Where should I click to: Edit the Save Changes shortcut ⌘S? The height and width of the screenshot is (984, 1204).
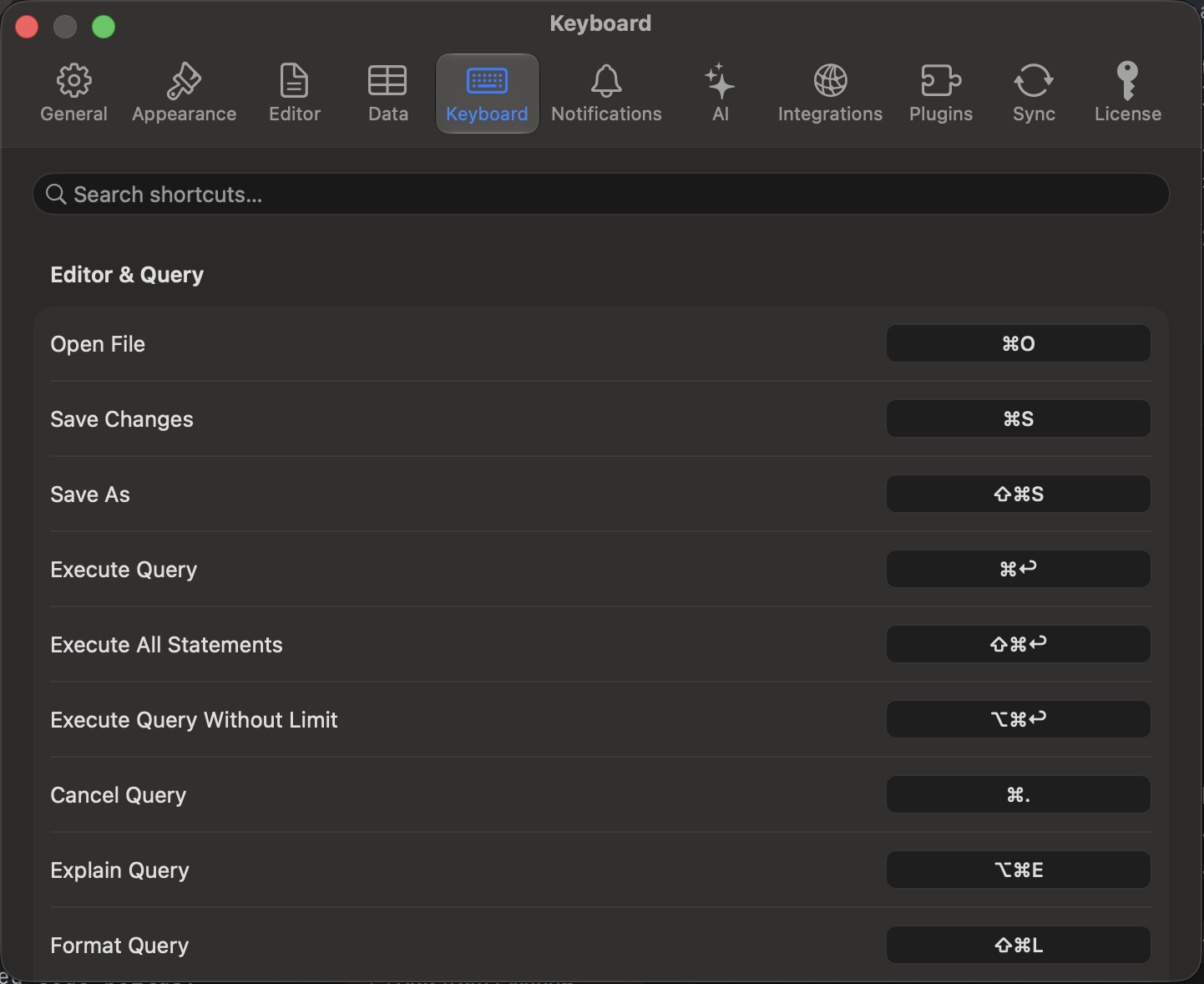1019,418
